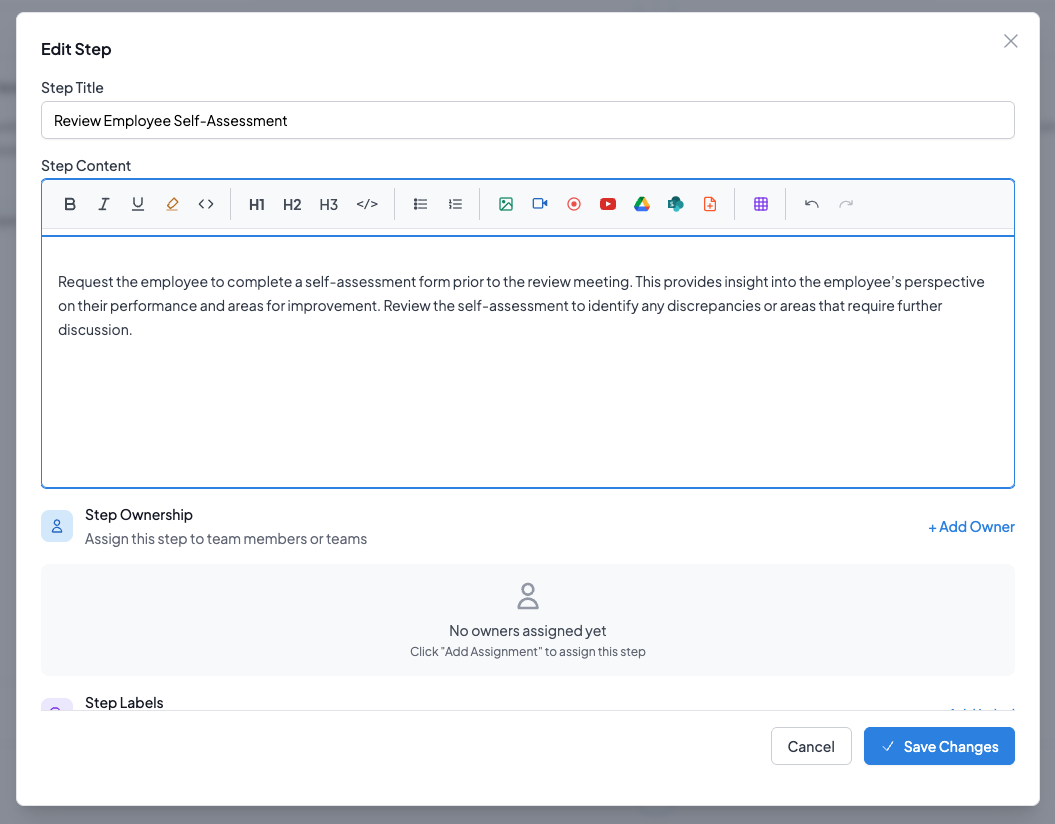The width and height of the screenshot is (1055, 824).
Task: Click the red screen recording icon
Action: click(574, 204)
